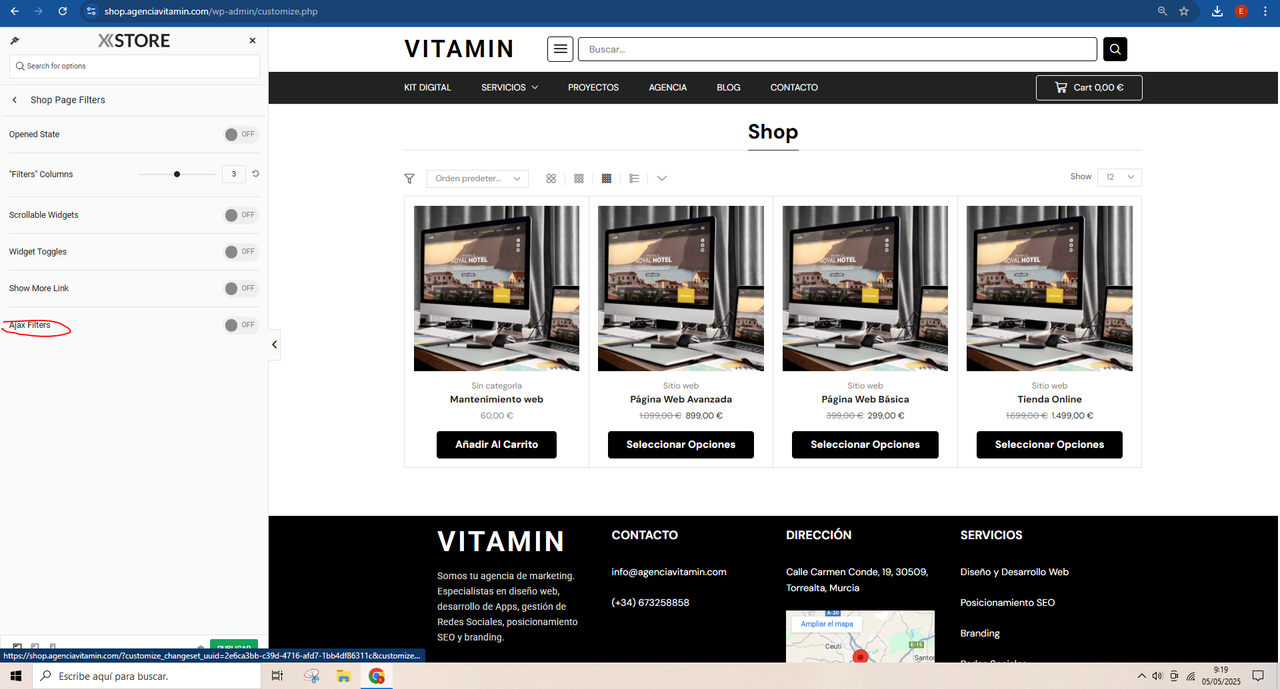The height and width of the screenshot is (689, 1280).
Task: Bookmark this page with star icon
Action: (x=1184, y=11)
